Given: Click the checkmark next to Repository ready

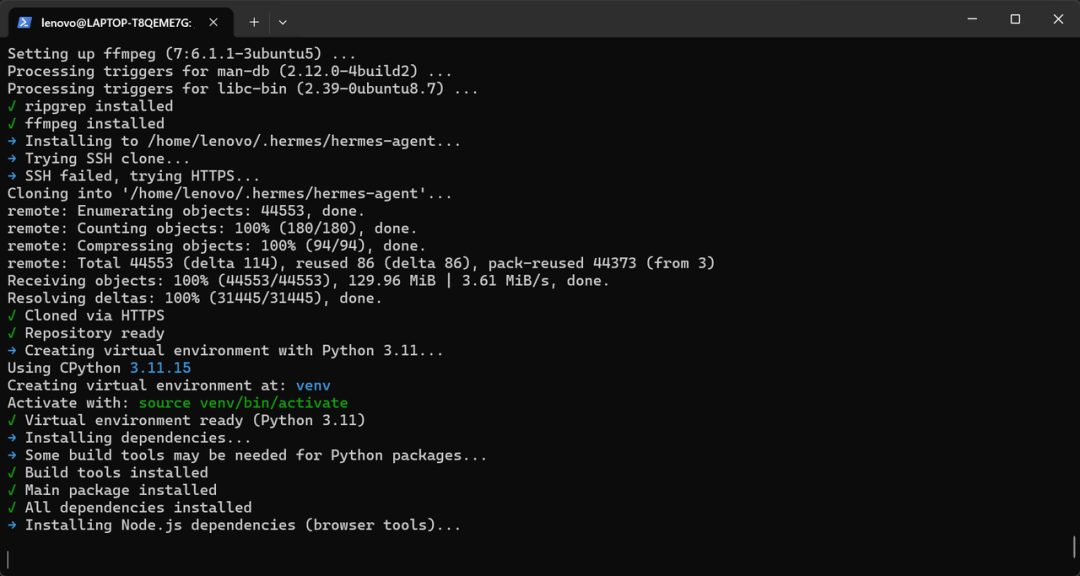Looking at the screenshot, I should [x=12, y=333].
